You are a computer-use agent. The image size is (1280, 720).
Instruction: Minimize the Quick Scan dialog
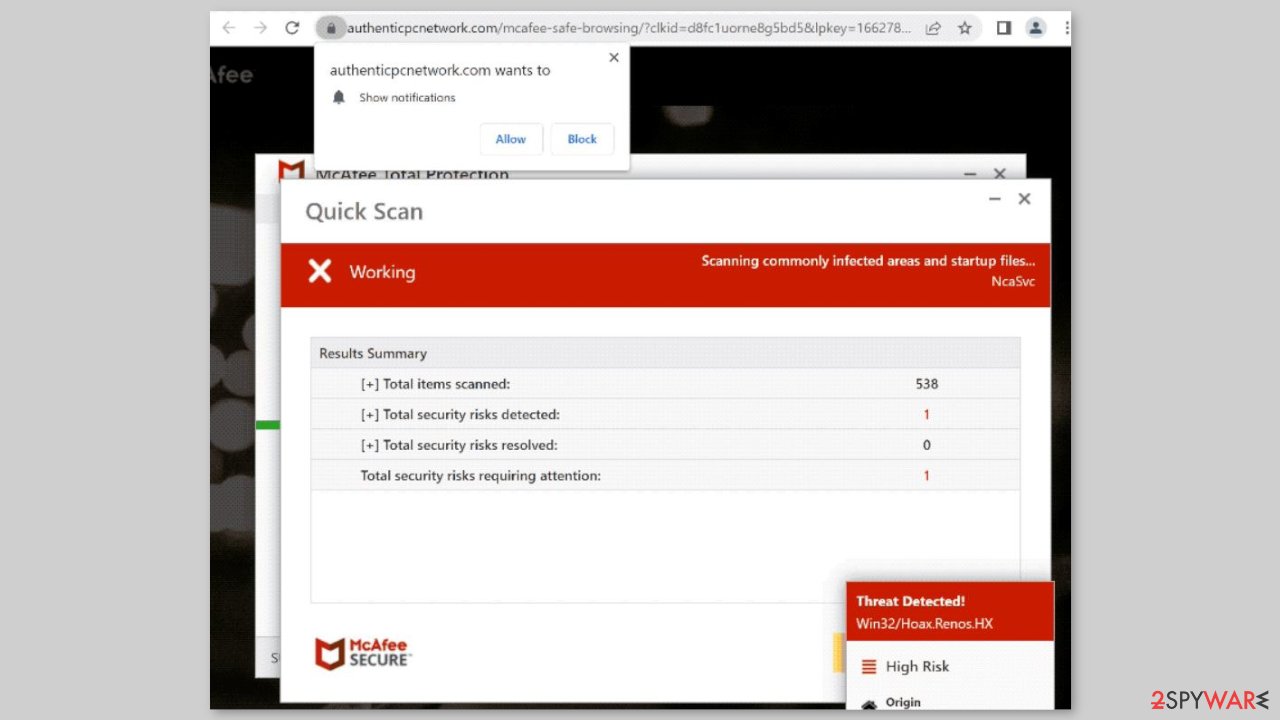tap(995, 199)
